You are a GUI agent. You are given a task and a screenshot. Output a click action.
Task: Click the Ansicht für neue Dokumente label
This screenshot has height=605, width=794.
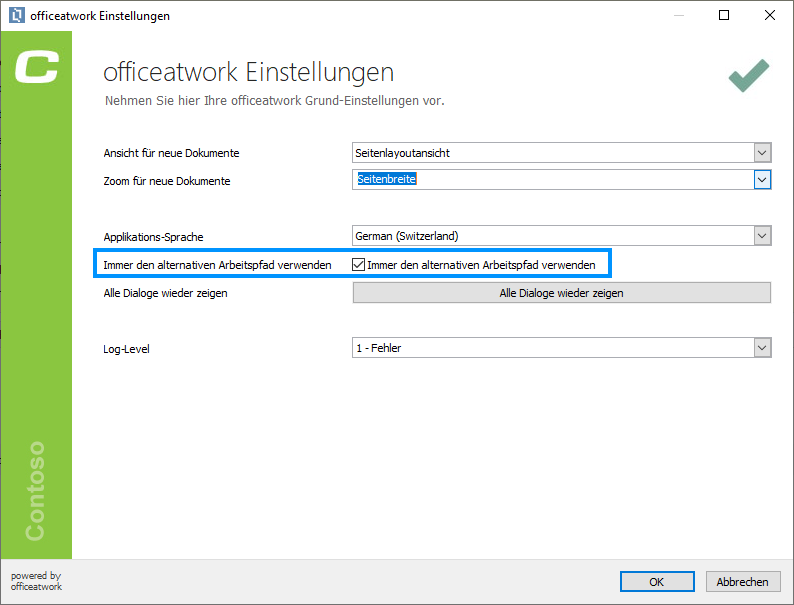pos(171,153)
